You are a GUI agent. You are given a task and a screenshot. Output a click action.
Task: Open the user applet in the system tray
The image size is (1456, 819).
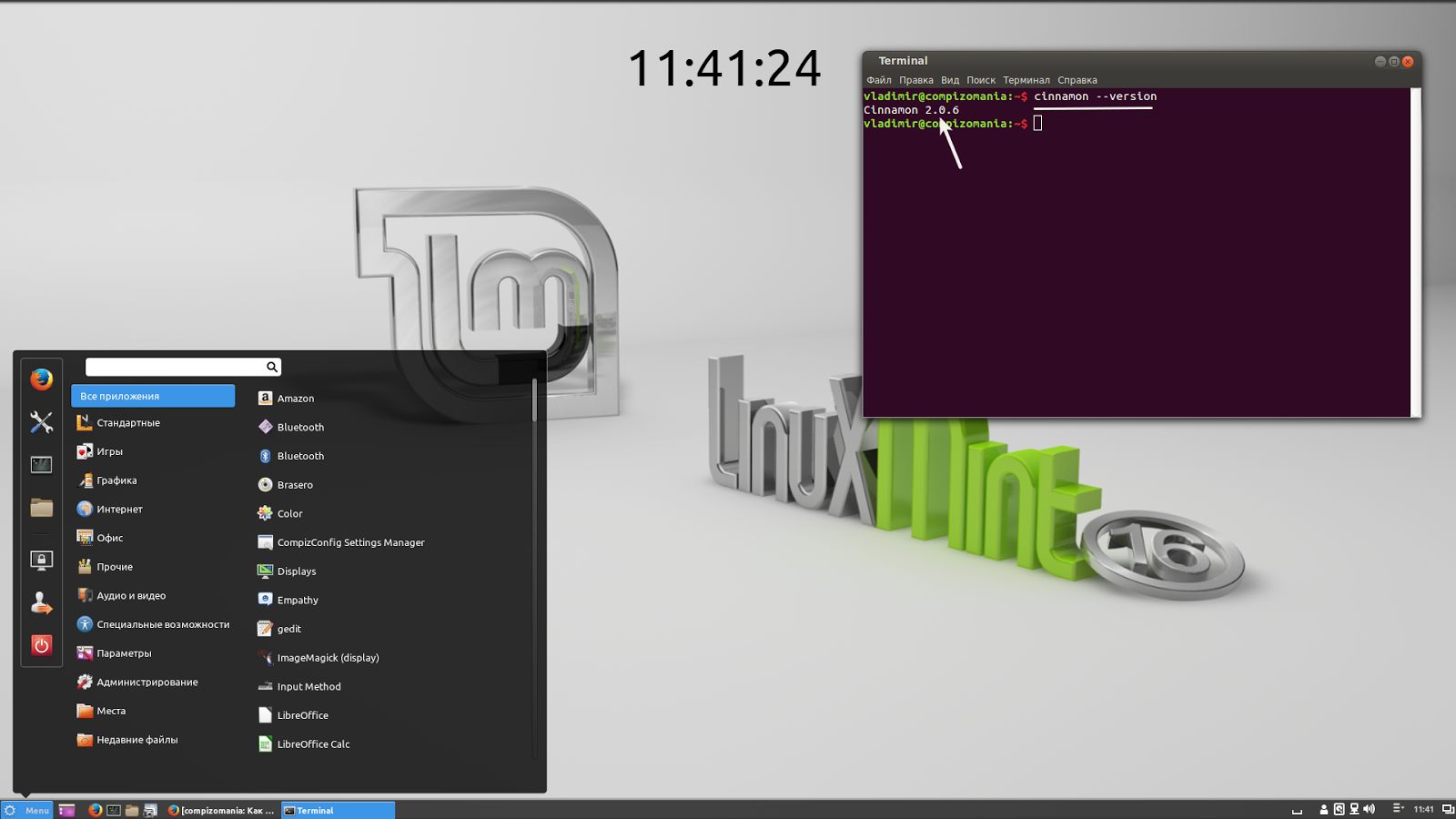click(x=1324, y=810)
